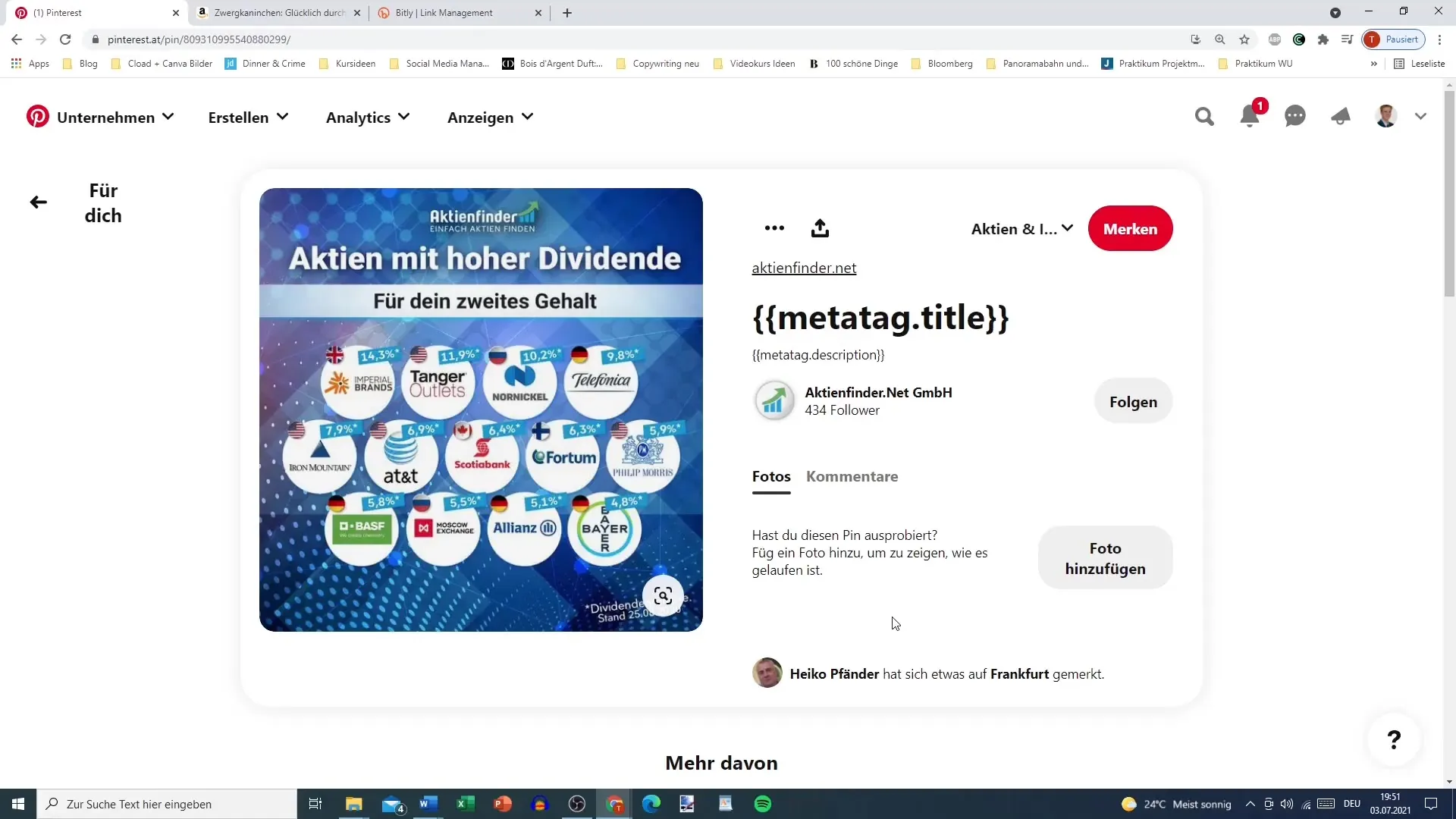Click the Pinterest home logo icon
The image size is (1456, 819).
(x=37, y=117)
